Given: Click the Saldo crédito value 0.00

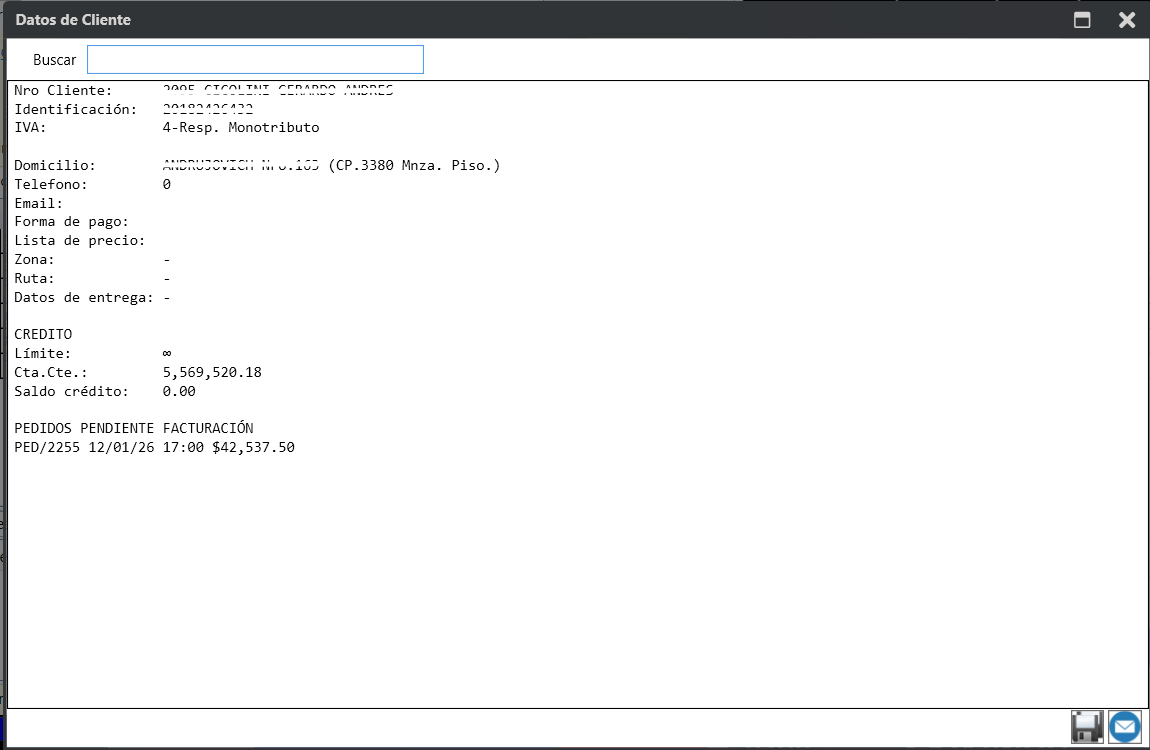Looking at the screenshot, I should (x=179, y=392).
